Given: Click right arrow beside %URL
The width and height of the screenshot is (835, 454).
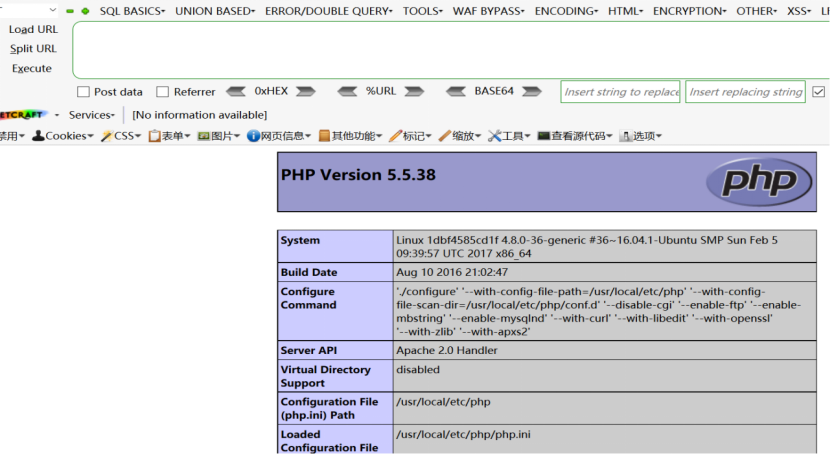Looking at the screenshot, I should tap(414, 92).
